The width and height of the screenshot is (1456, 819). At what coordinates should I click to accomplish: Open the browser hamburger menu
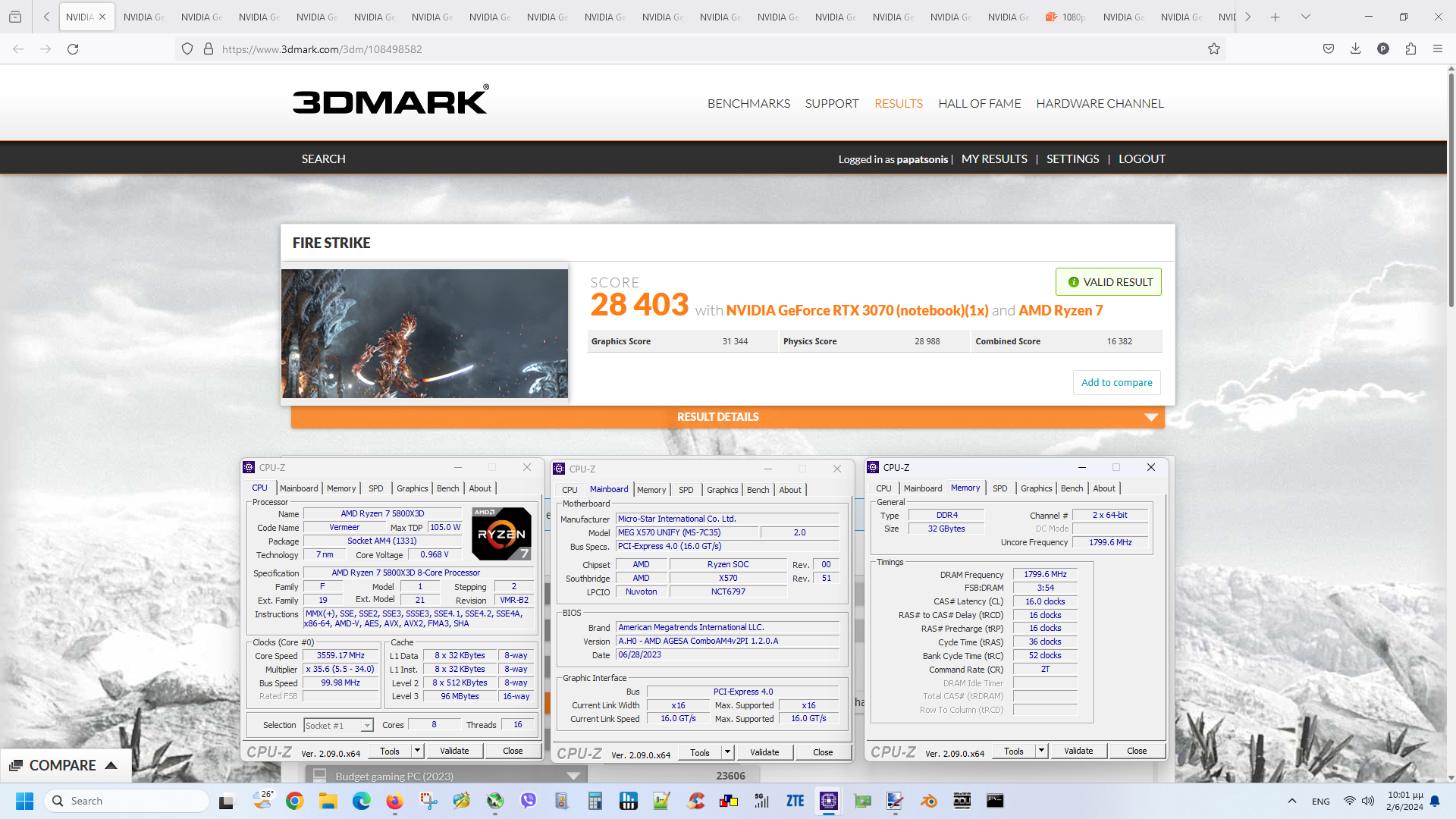[x=1438, y=49]
